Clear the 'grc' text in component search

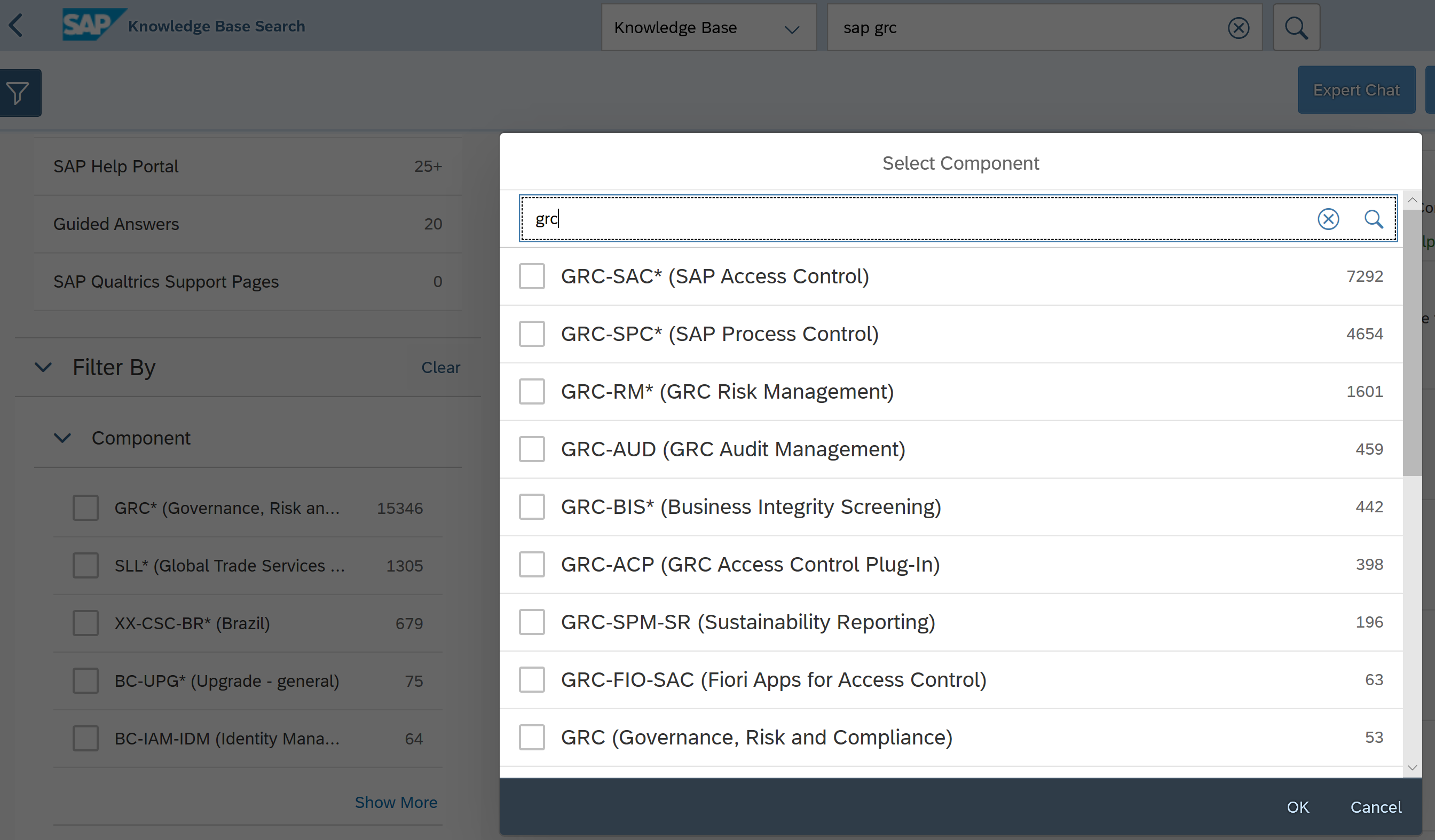coord(1329,219)
